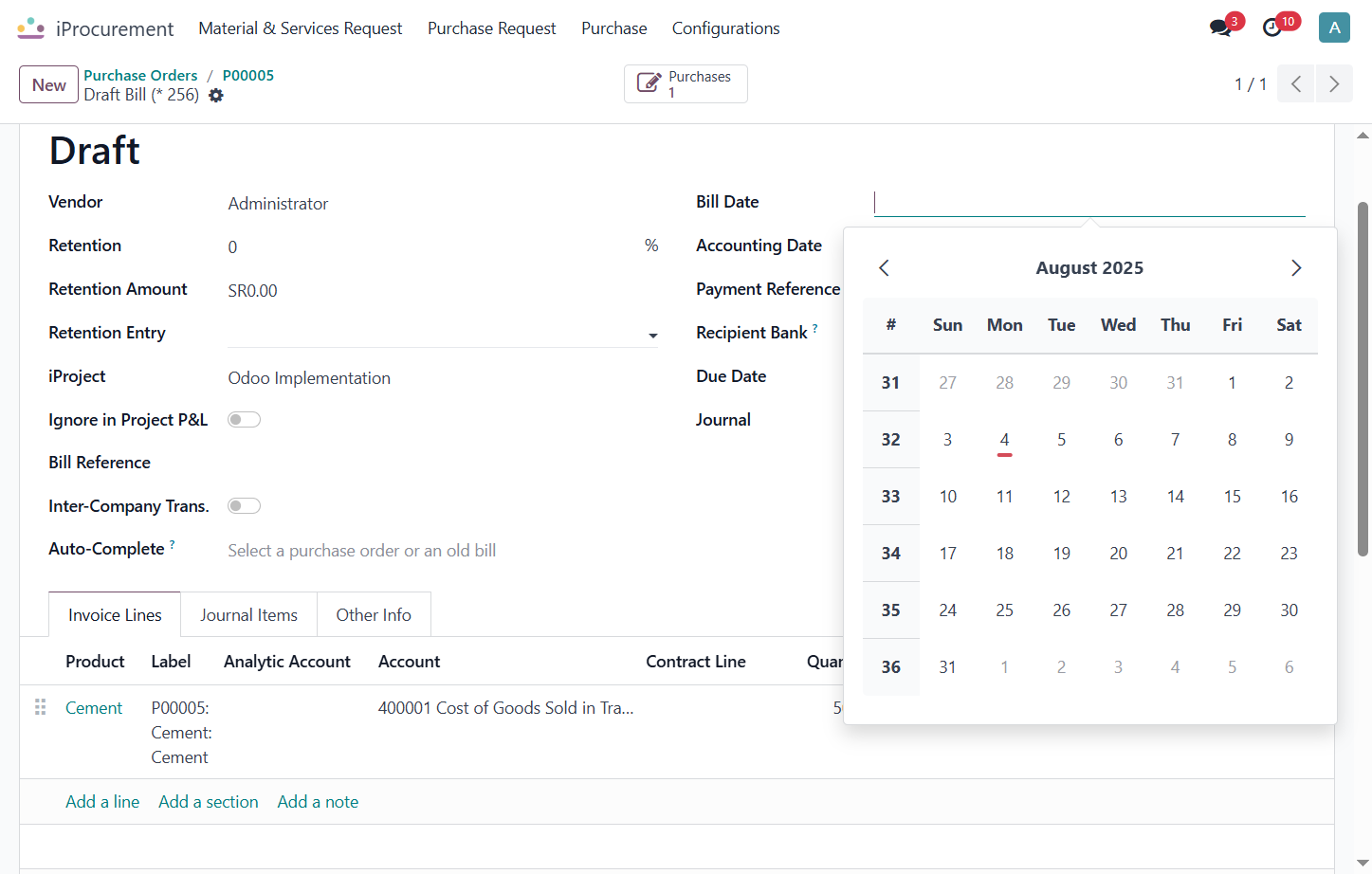Screen dimensions: 1372x874
Task: Go to Purchase Orders breadcrumb
Action: point(140,76)
